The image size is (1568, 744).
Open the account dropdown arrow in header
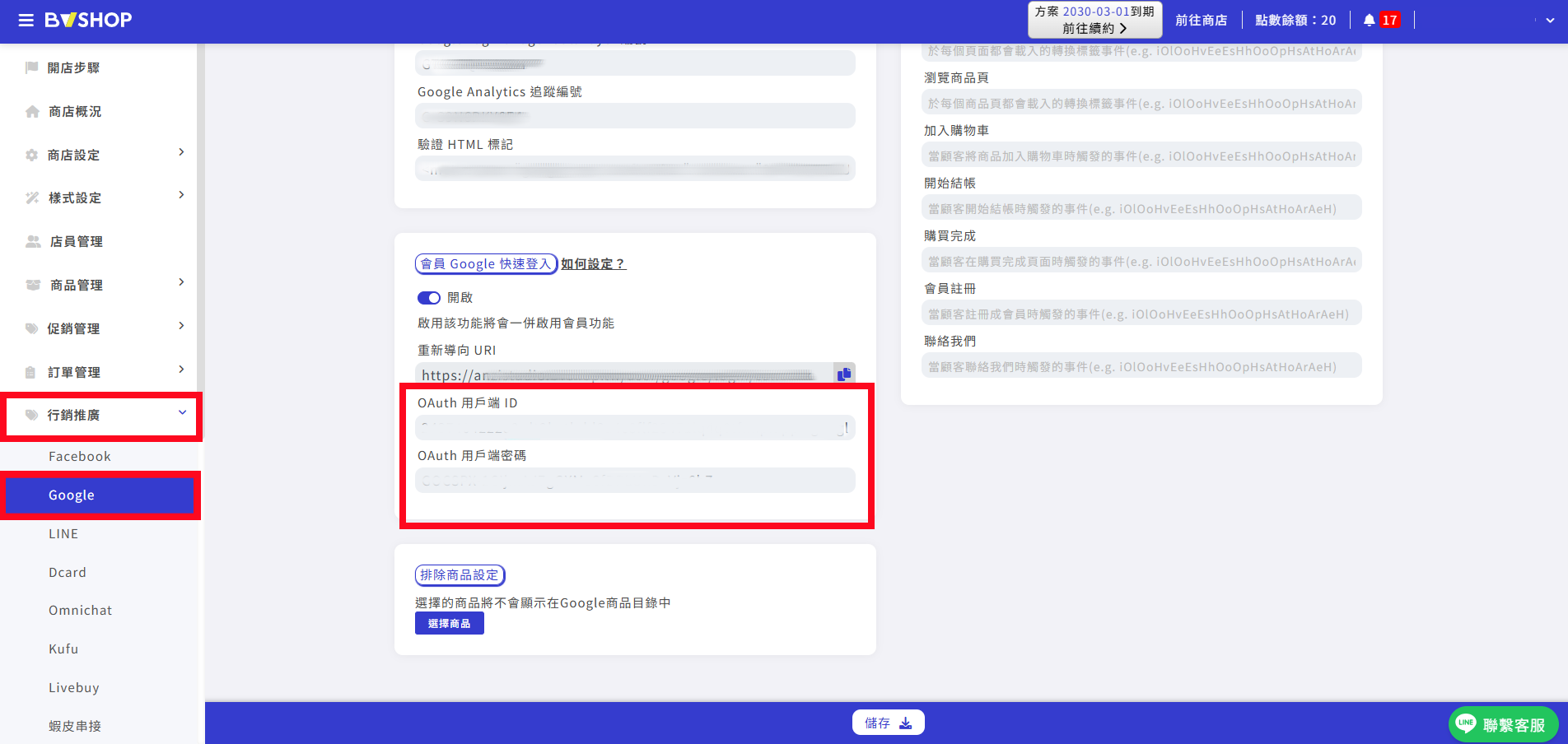tap(1550, 21)
